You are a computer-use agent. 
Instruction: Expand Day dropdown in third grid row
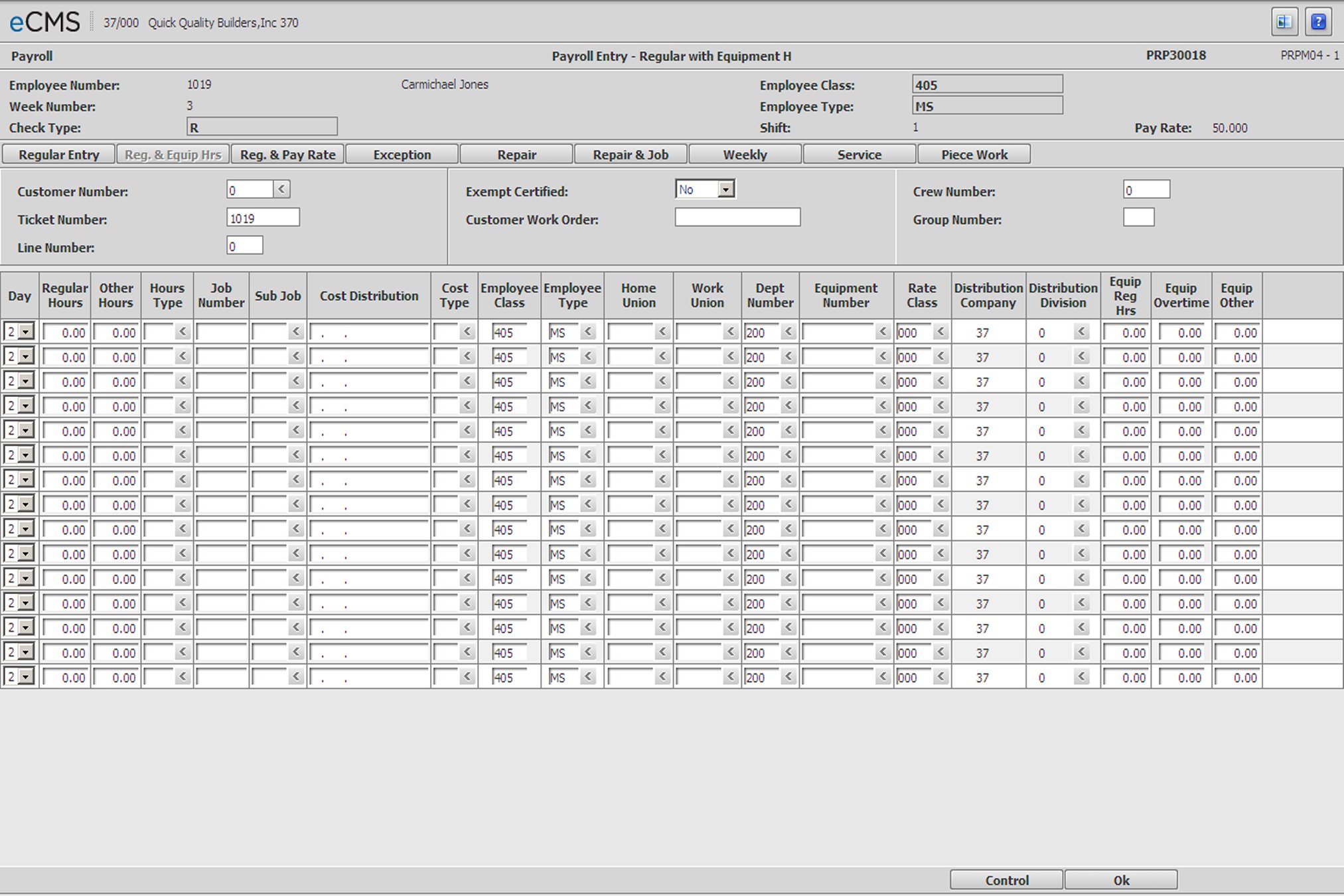point(26,381)
